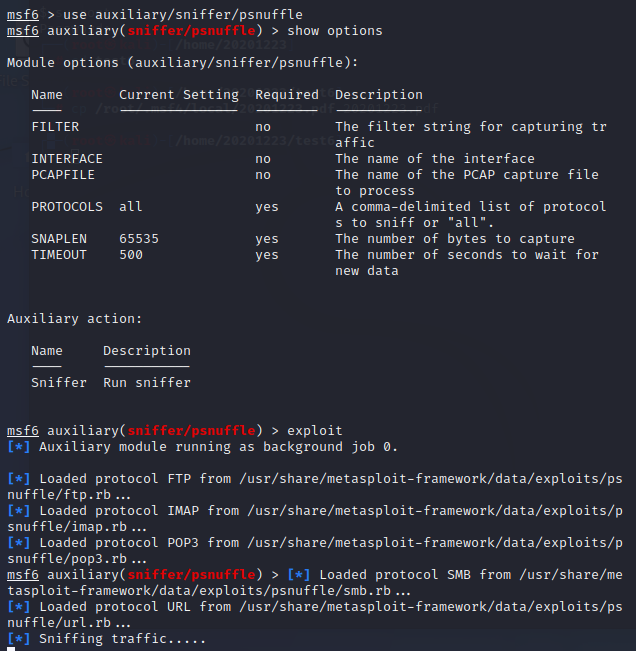Click the 'Current Setting' column header
Screen dimensions: 636x651
coord(179,95)
